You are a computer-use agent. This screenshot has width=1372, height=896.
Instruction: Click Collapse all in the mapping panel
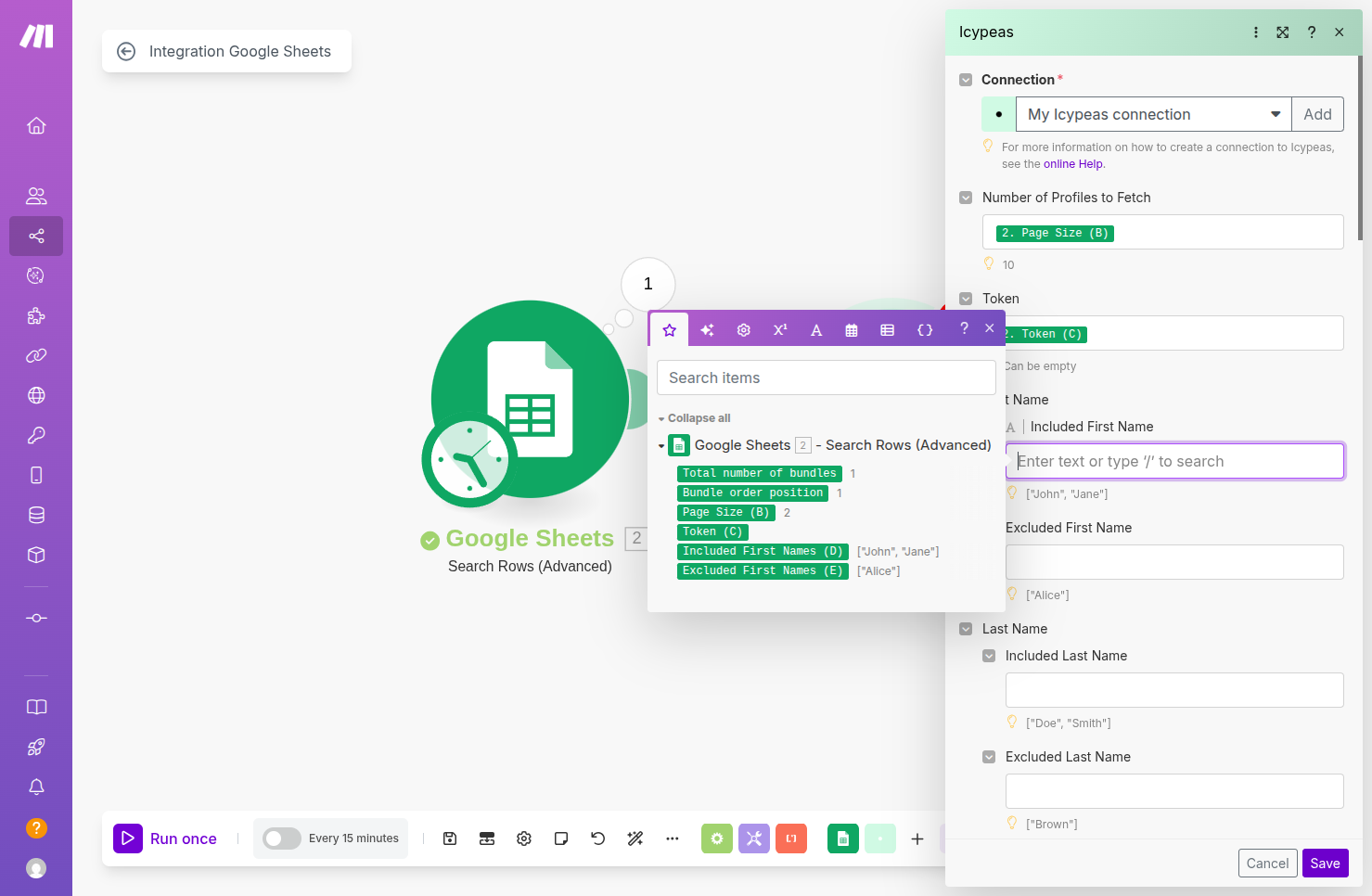(x=699, y=418)
